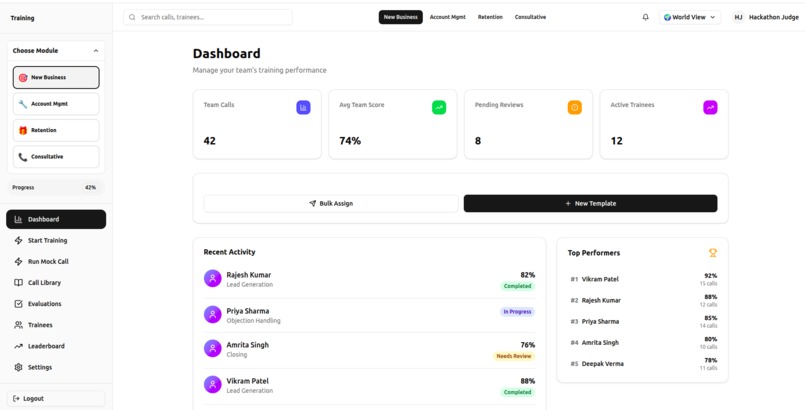Click the search calls, trainees field
The image size is (806, 410).
[208, 17]
